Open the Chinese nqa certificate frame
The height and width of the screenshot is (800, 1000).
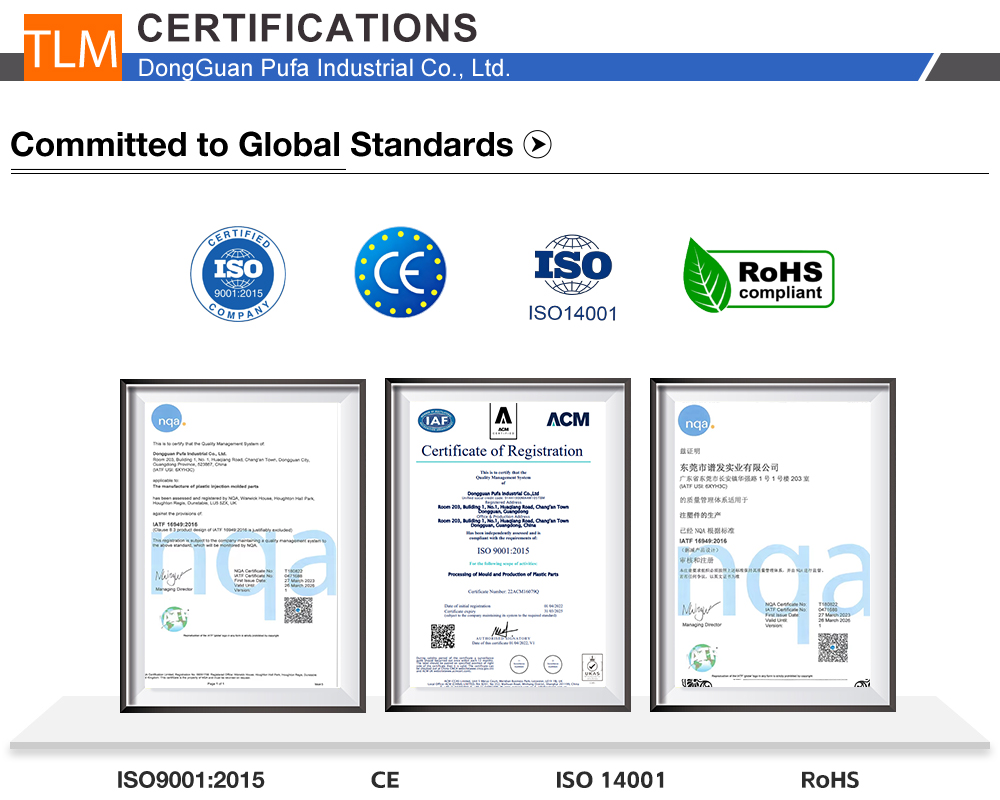tap(773, 545)
